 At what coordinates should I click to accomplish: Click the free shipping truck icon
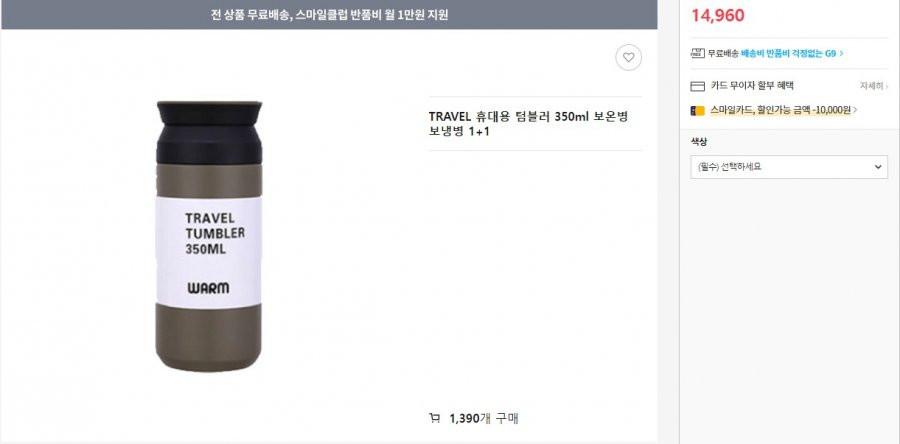coord(697,53)
